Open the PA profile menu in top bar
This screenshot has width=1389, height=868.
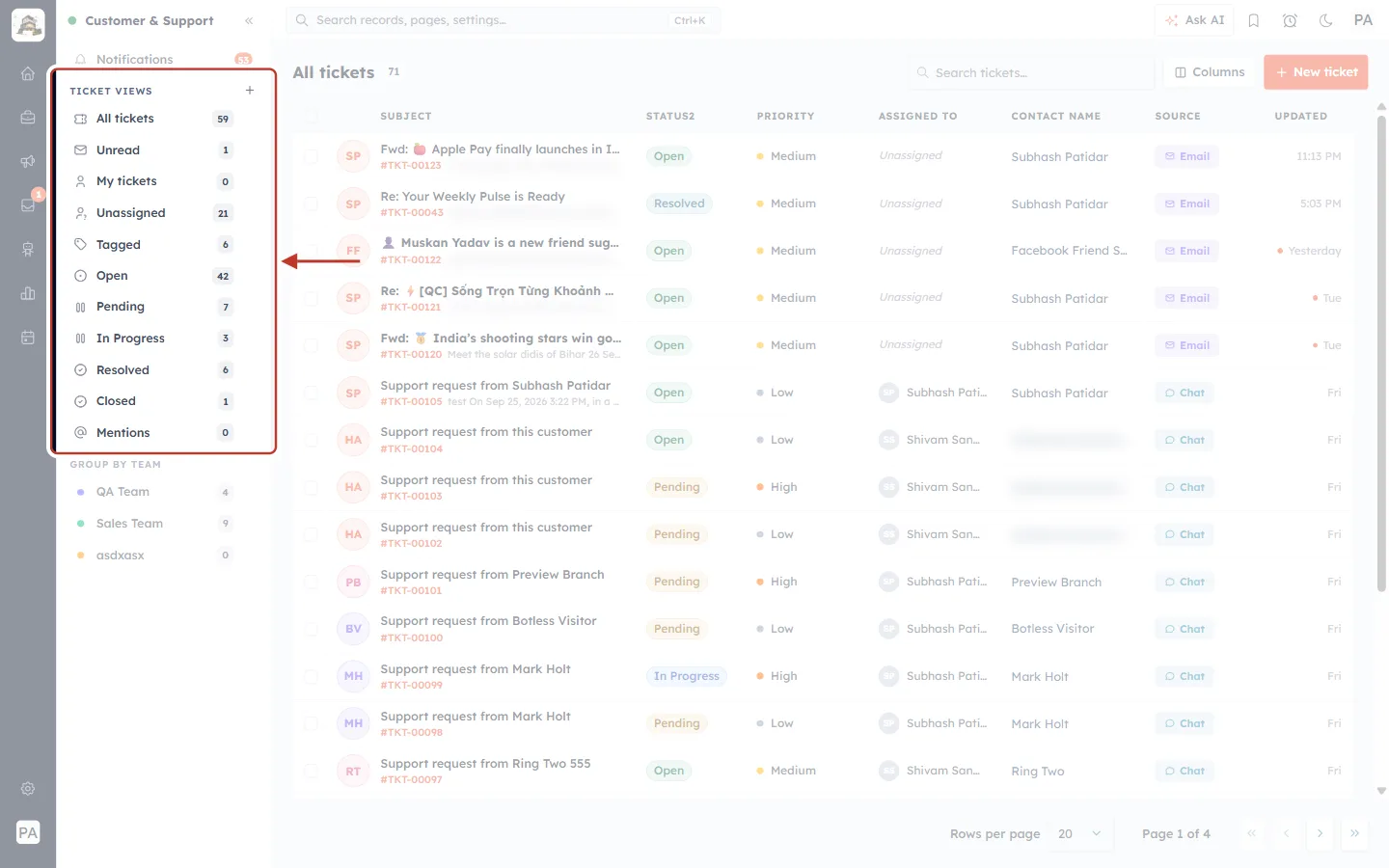(x=1363, y=20)
